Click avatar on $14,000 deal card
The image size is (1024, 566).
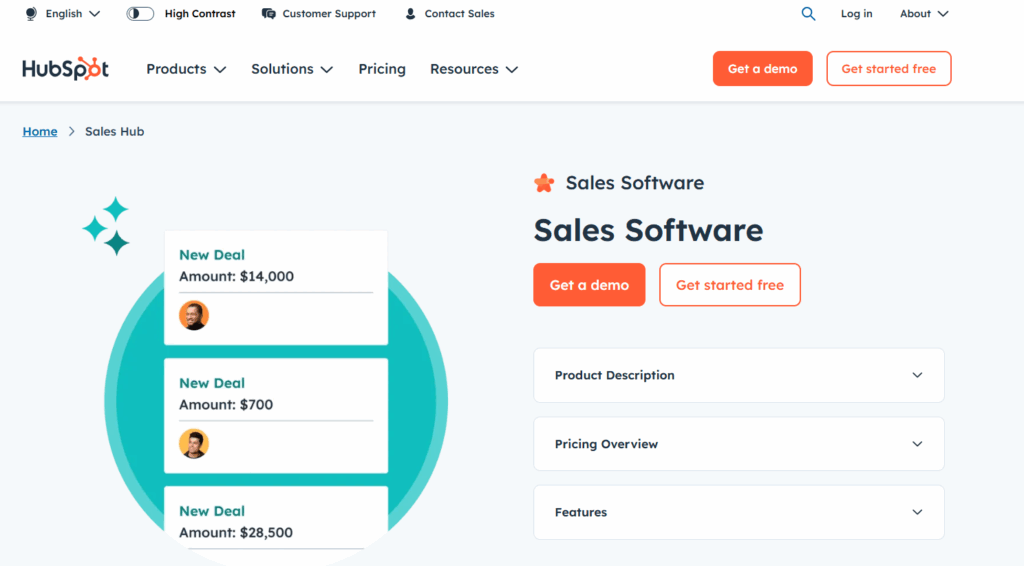(194, 315)
